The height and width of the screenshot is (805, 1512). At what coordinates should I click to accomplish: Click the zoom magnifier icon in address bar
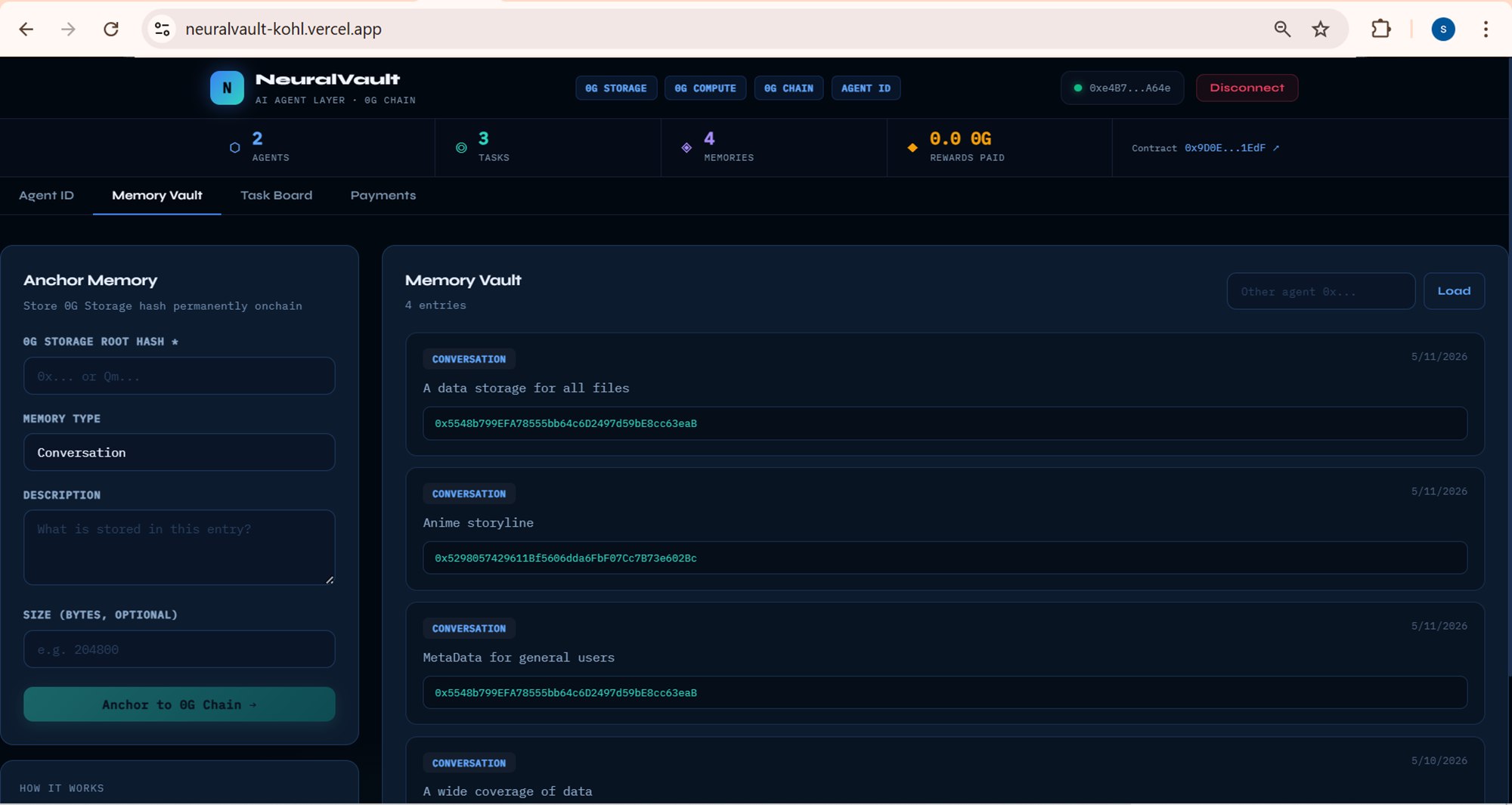point(1282,29)
